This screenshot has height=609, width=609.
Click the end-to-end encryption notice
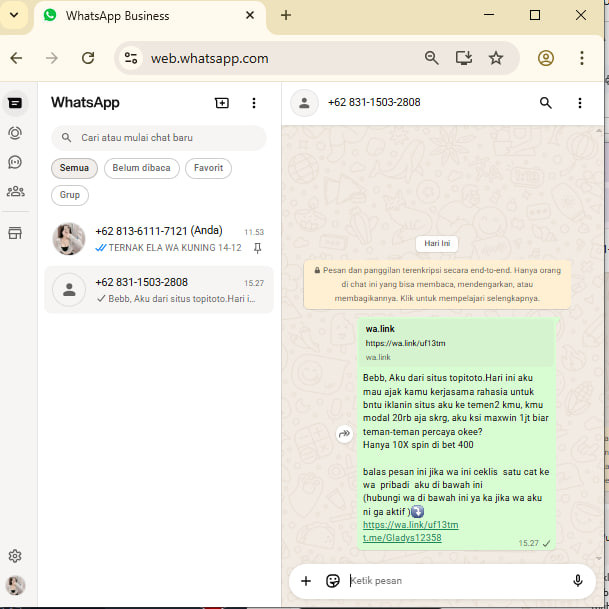coord(437,284)
